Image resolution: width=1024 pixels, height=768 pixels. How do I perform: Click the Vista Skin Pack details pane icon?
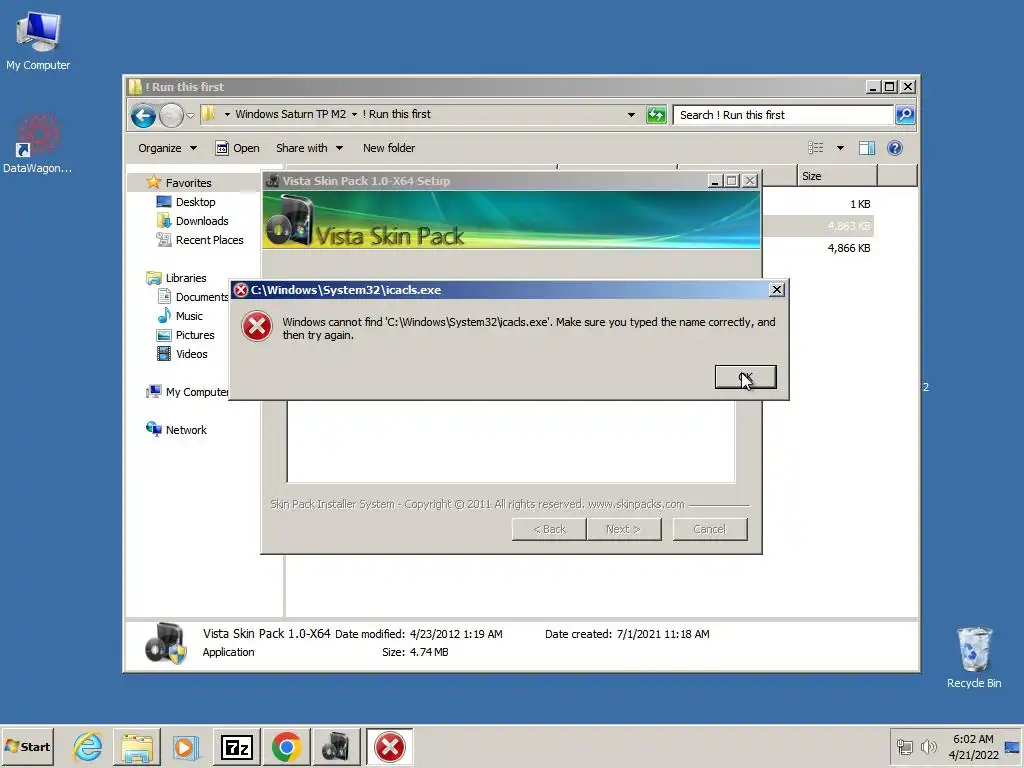coord(166,644)
